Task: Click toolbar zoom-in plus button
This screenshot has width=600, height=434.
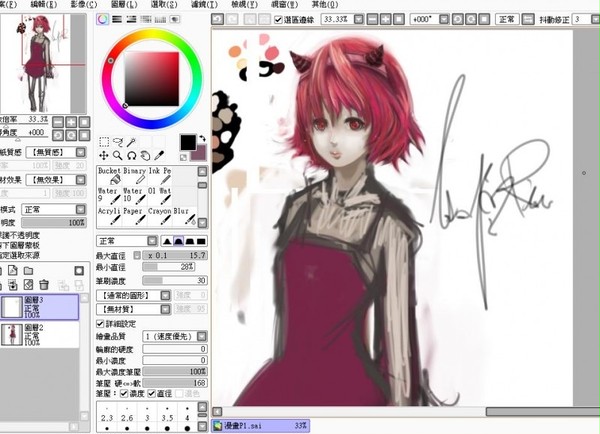Action: pos(385,19)
